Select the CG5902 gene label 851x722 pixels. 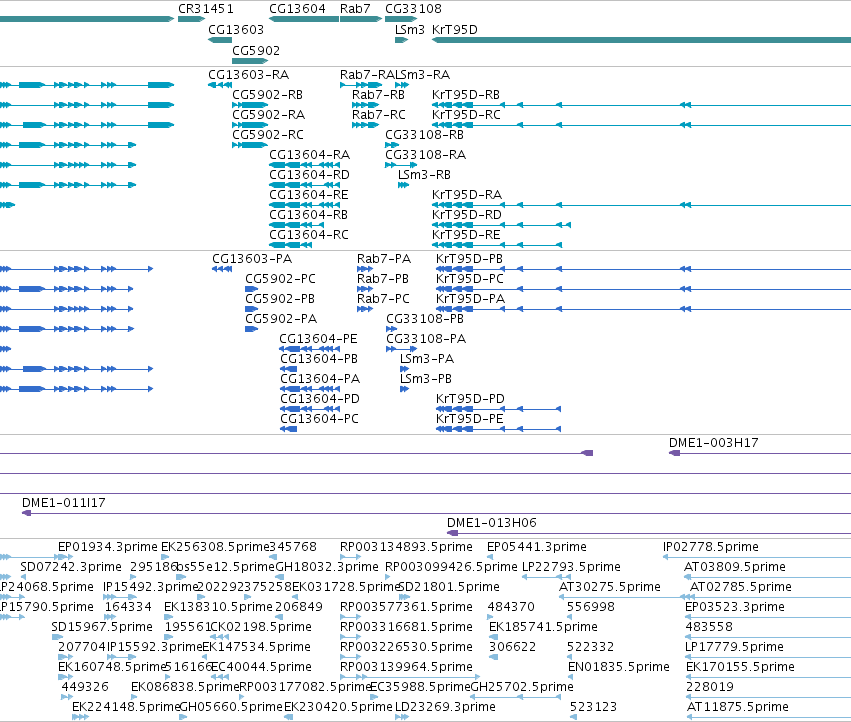click(256, 50)
